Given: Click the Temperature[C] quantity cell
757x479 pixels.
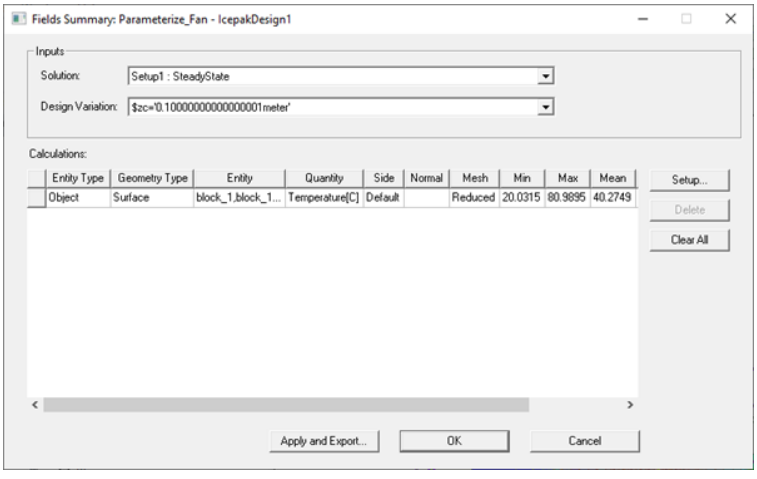Looking at the screenshot, I should coord(324,198).
